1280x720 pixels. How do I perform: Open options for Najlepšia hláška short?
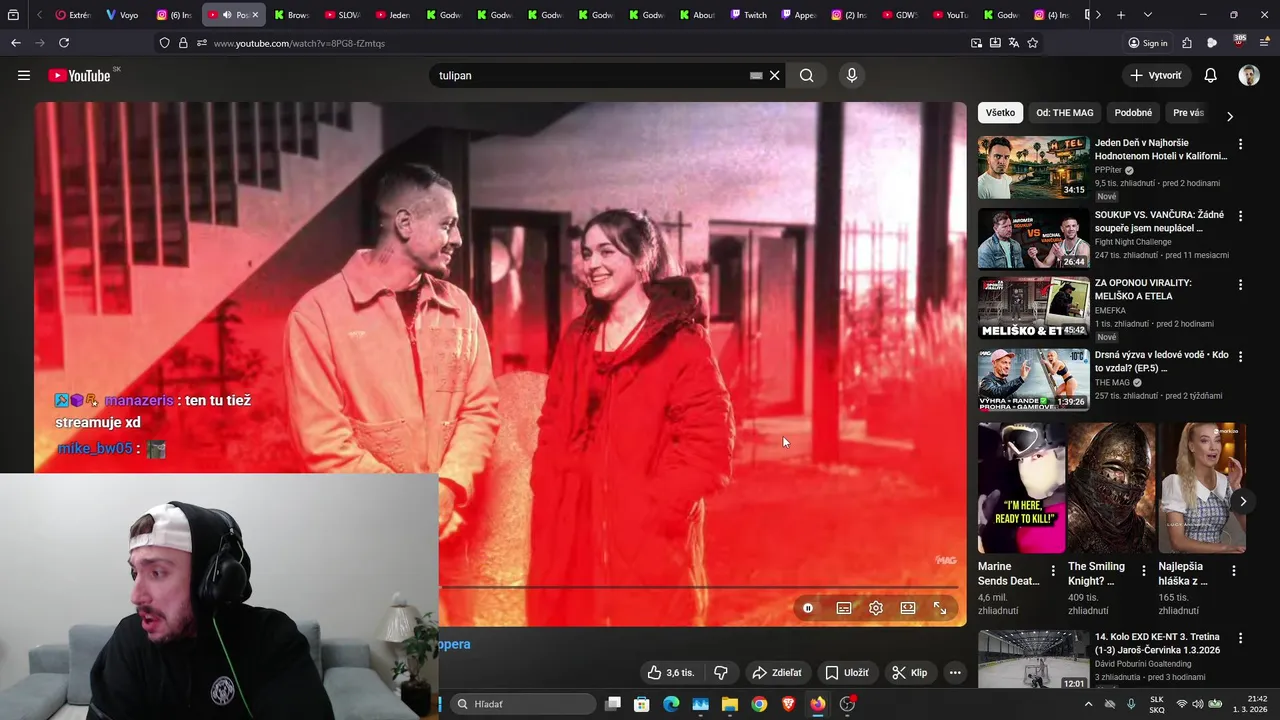pos(1234,571)
